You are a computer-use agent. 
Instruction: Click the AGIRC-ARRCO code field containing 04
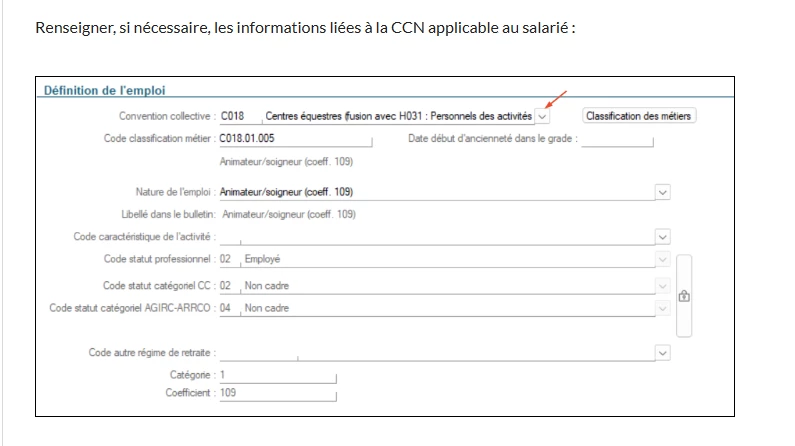click(229, 309)
